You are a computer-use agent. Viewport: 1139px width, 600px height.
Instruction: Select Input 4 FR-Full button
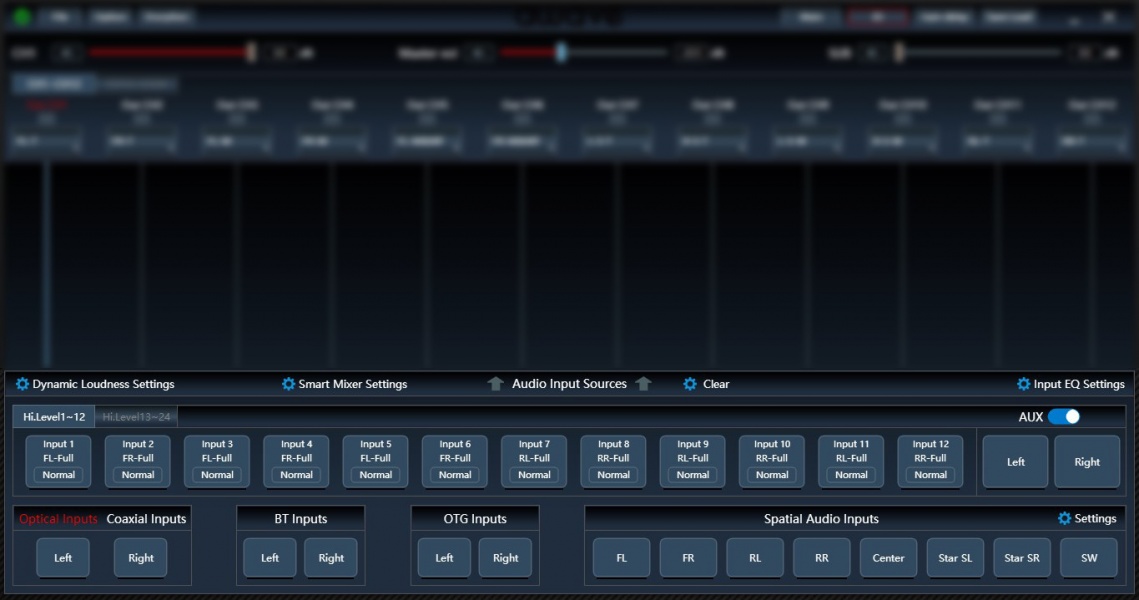296,461
